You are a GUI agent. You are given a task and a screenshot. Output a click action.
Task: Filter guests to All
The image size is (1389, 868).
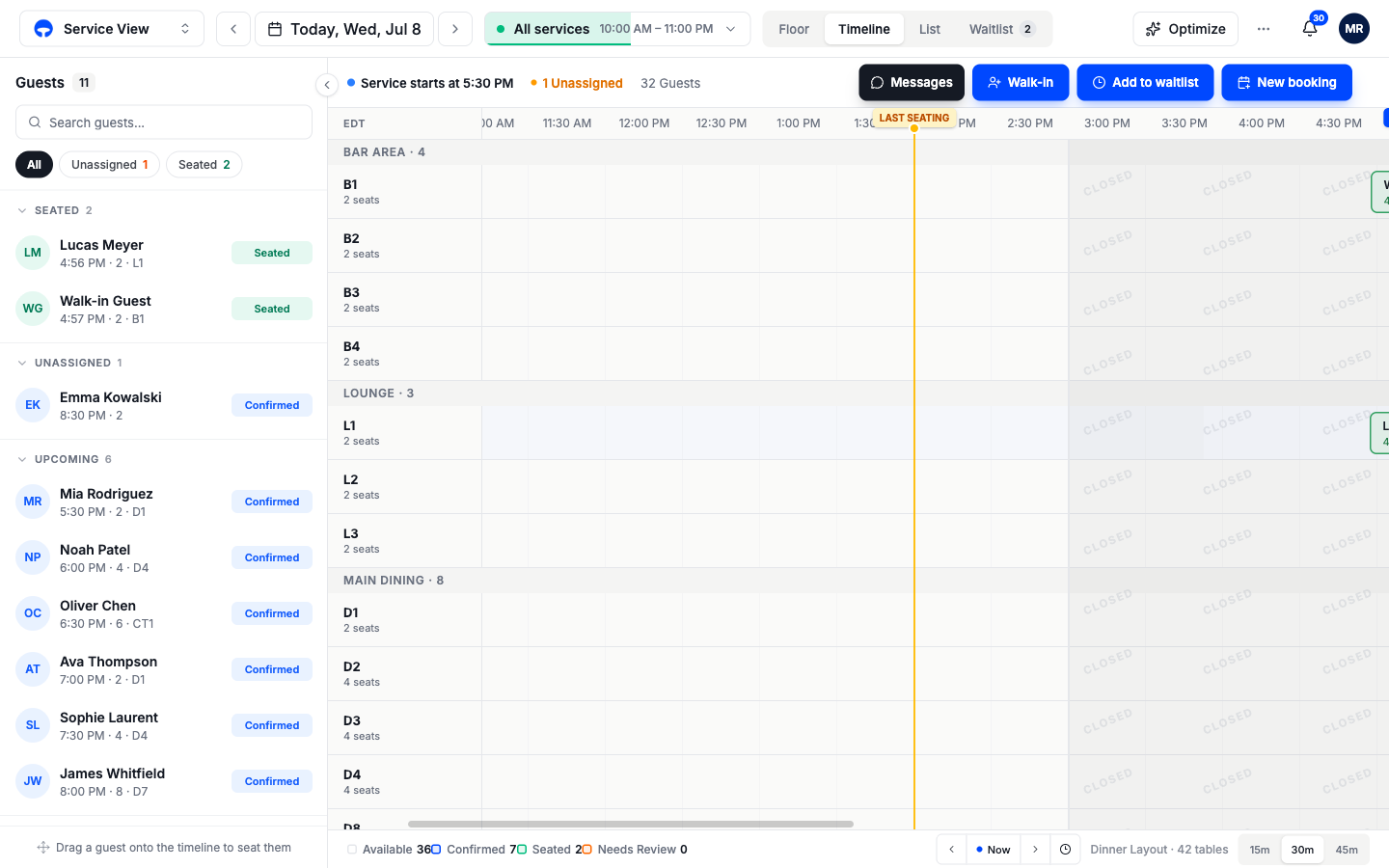tap(34, 165)
